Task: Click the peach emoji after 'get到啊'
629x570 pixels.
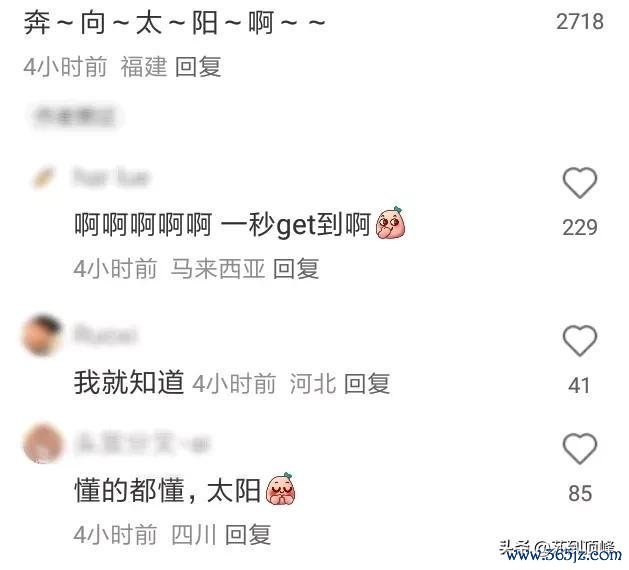Action: tap(390, 223)
